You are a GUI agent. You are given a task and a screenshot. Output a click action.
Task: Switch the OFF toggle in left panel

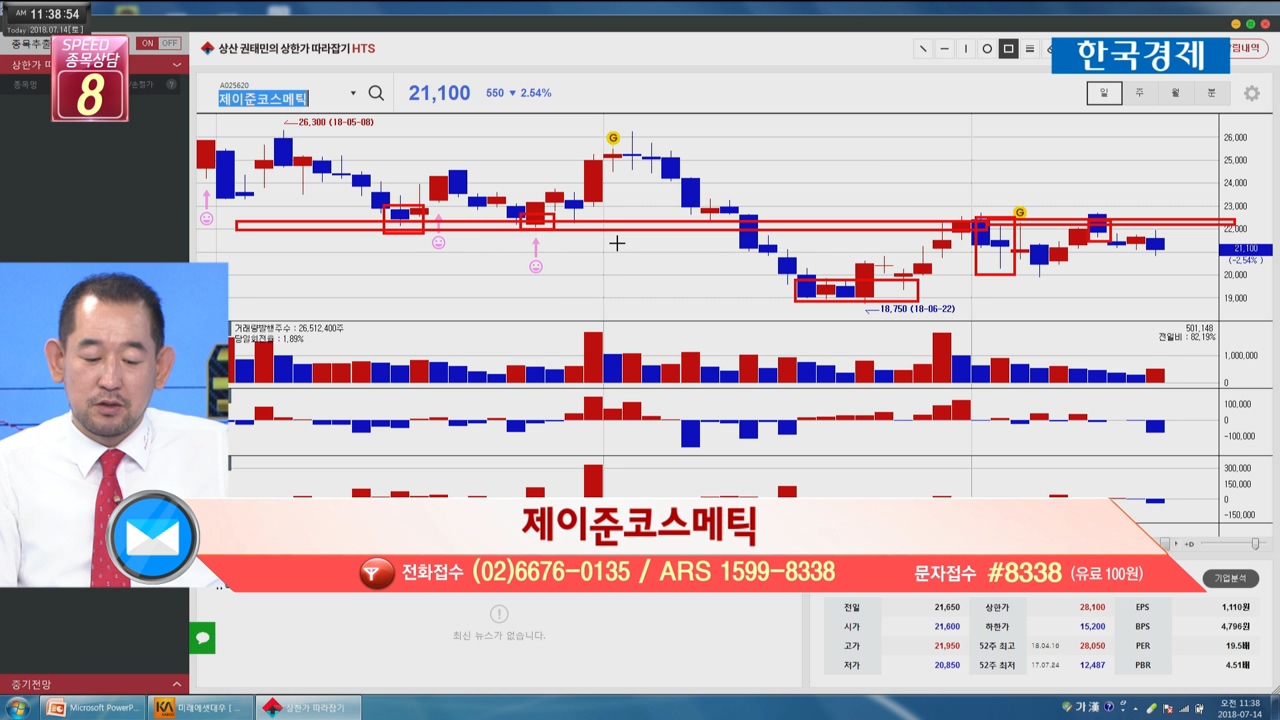(169, 43)
